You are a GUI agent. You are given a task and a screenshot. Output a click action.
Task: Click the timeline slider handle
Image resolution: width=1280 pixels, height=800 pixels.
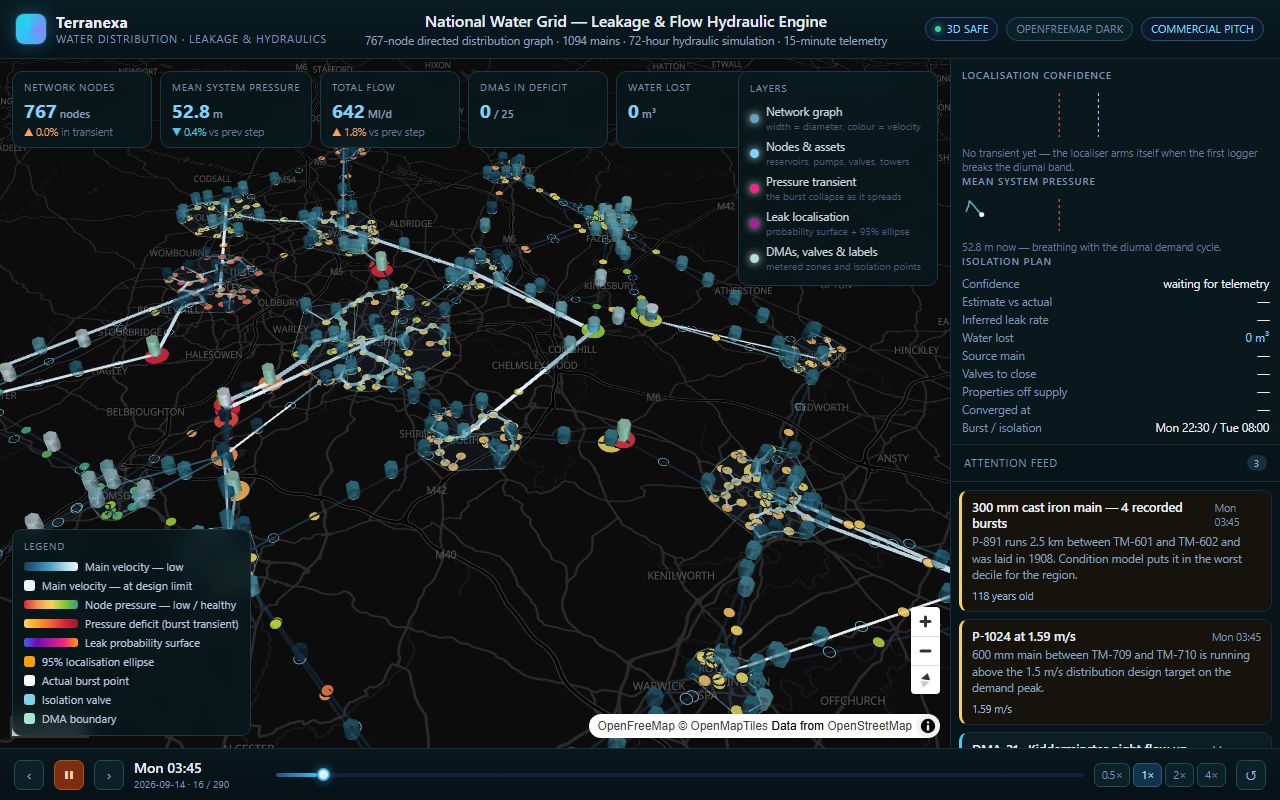click(x=323, y=774)
